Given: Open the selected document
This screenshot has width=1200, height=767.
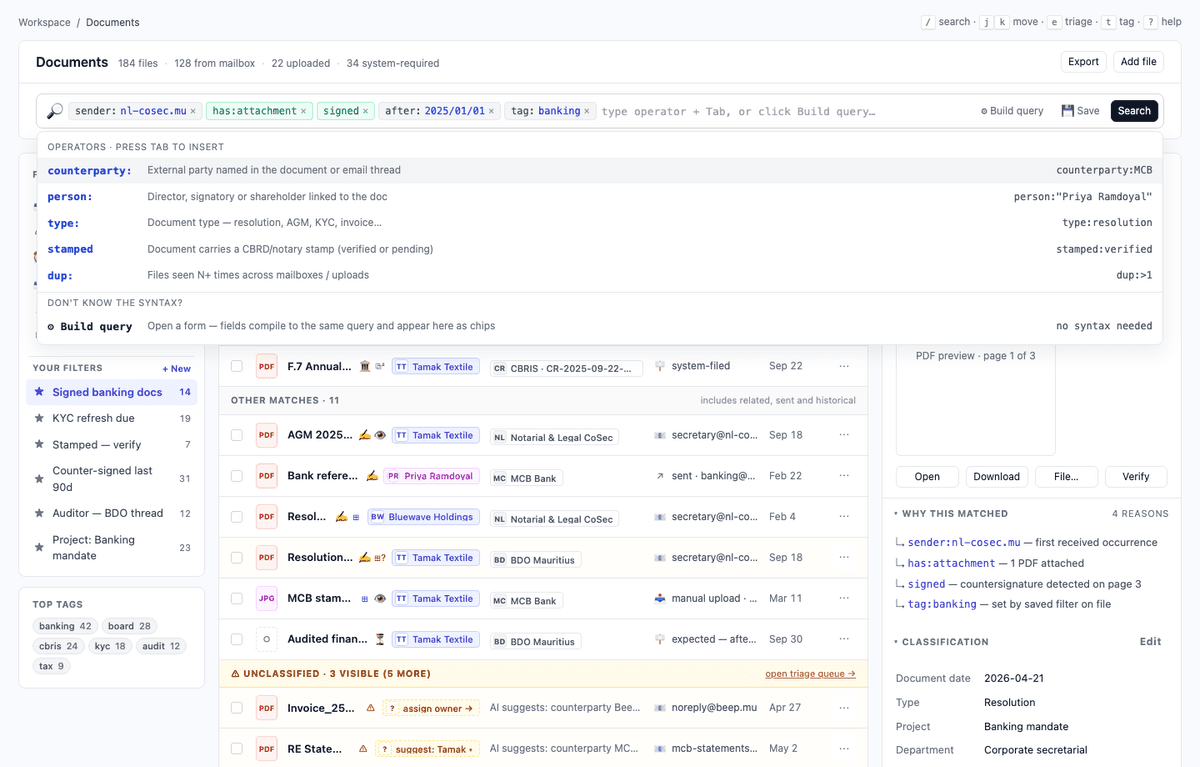Looking at the screenshot, I should click(x=927, y=477).
